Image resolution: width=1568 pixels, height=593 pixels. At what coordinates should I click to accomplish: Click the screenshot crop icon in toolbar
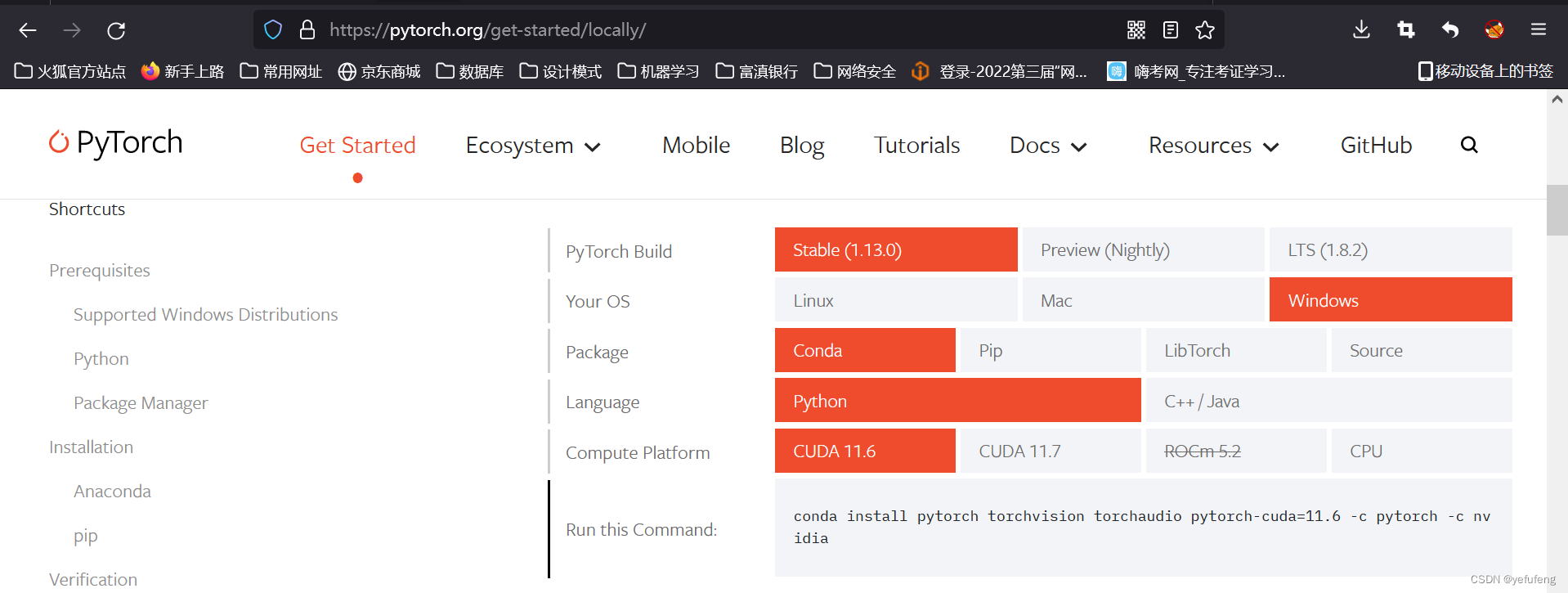1405,30
